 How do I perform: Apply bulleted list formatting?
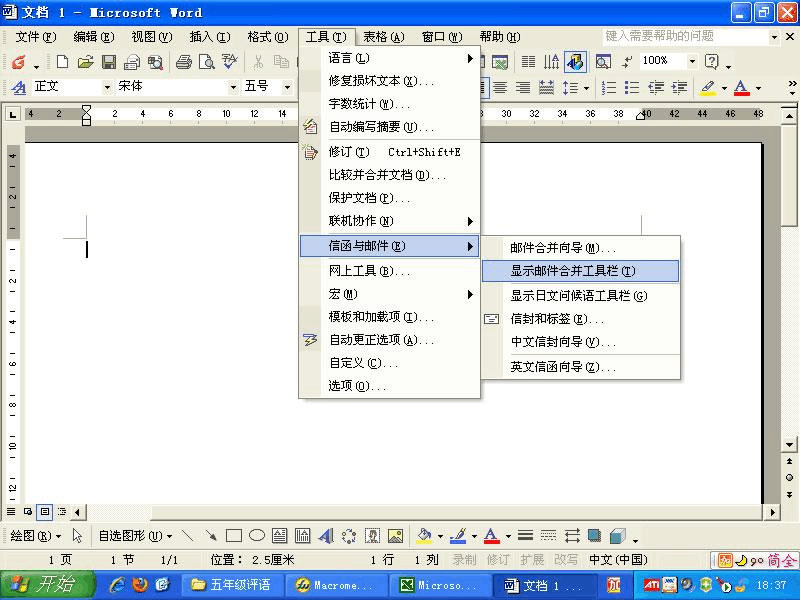point(632,88)
